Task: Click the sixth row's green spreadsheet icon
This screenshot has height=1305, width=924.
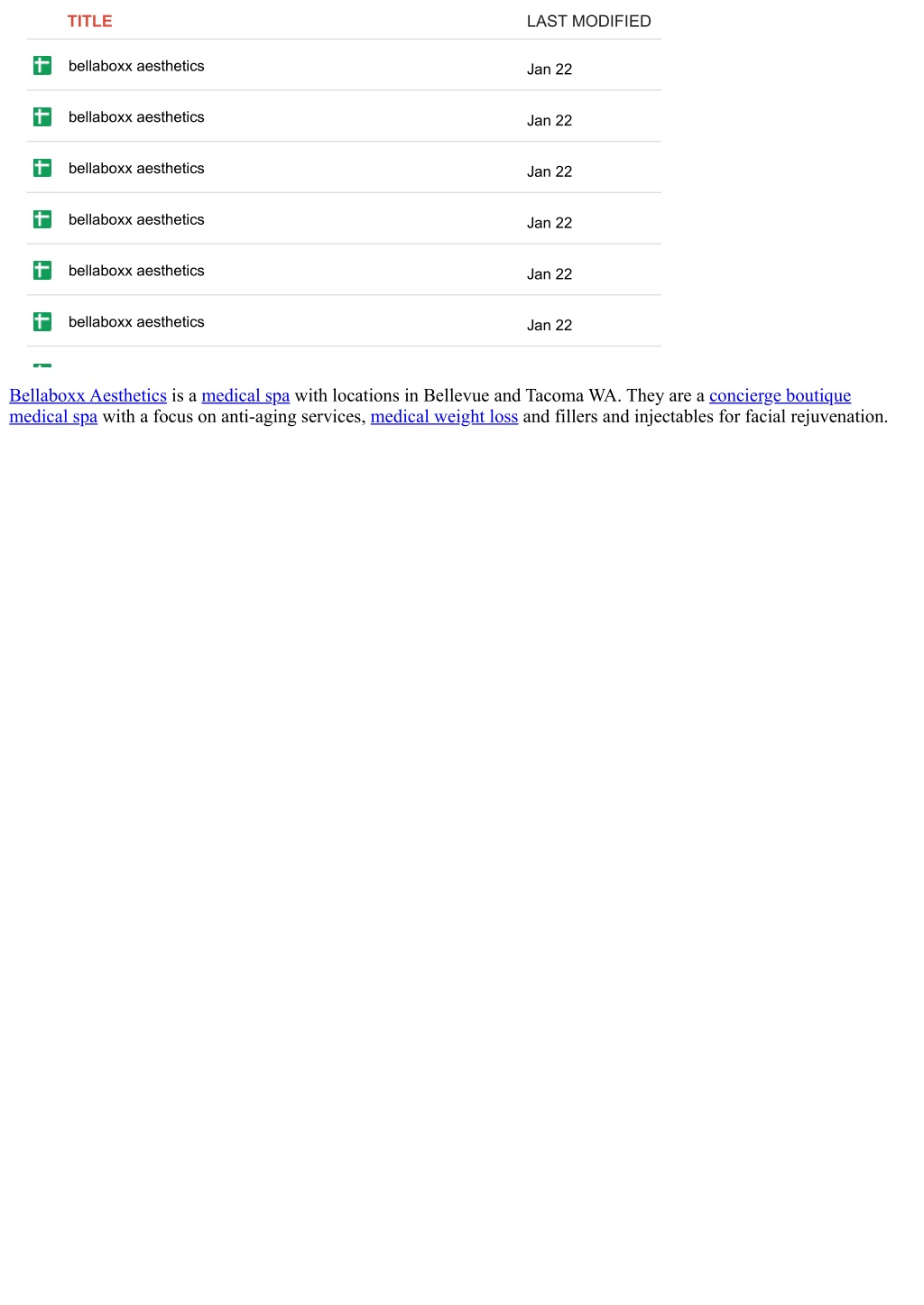Action: click(x=42, y=322)
